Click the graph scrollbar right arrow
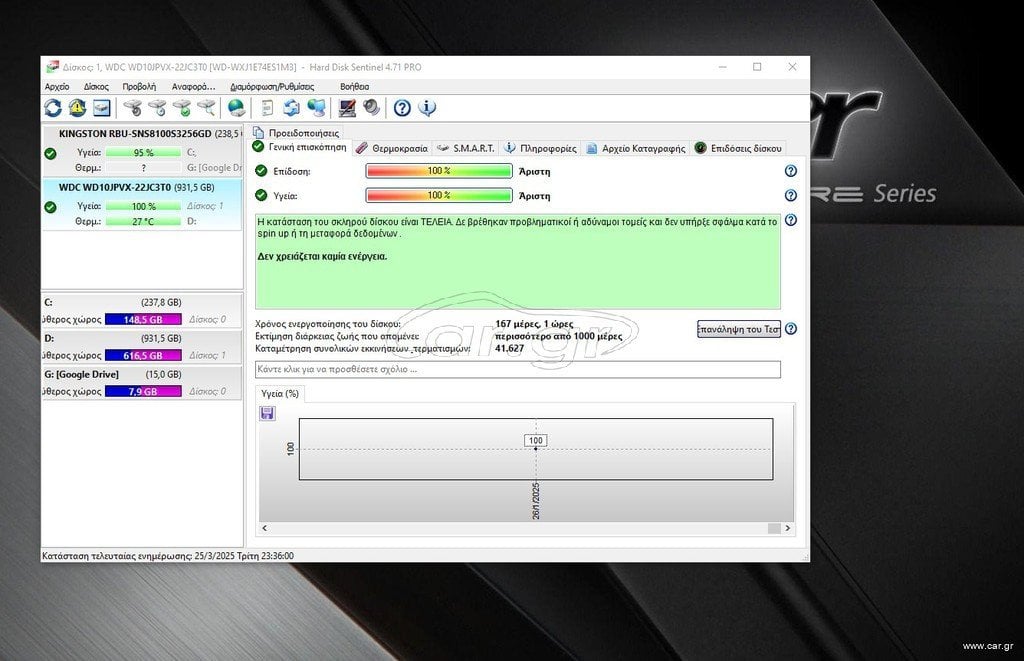This screenshot has width=1024, height=661. click(788, 528)
